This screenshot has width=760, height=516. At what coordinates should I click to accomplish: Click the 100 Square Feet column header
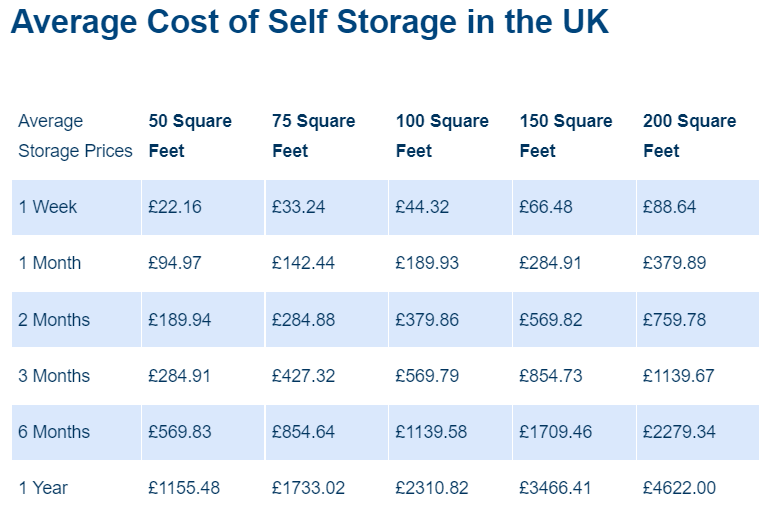[x=442, y=136]
